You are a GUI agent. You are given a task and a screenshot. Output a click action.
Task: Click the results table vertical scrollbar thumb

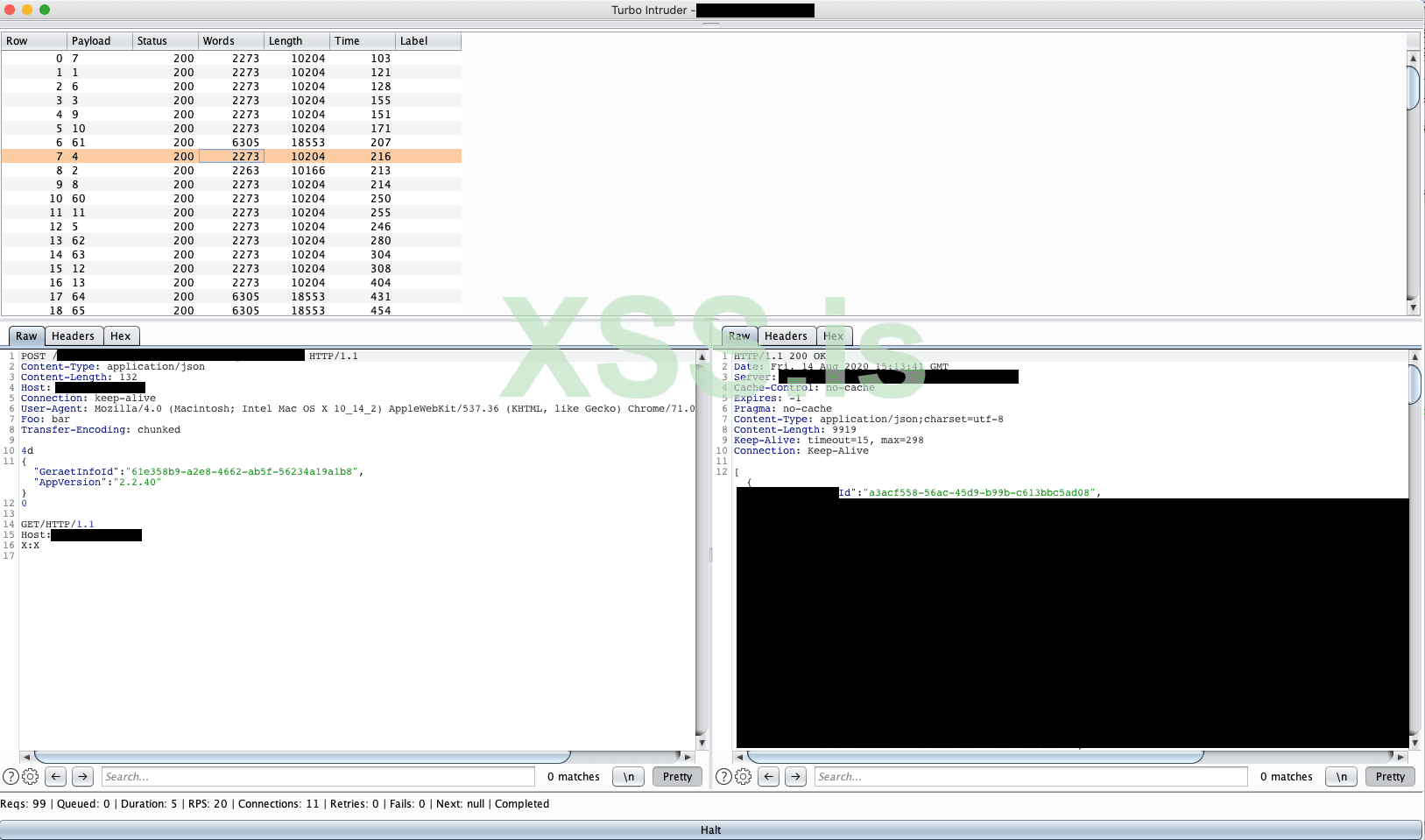[x=1413, y=88]
